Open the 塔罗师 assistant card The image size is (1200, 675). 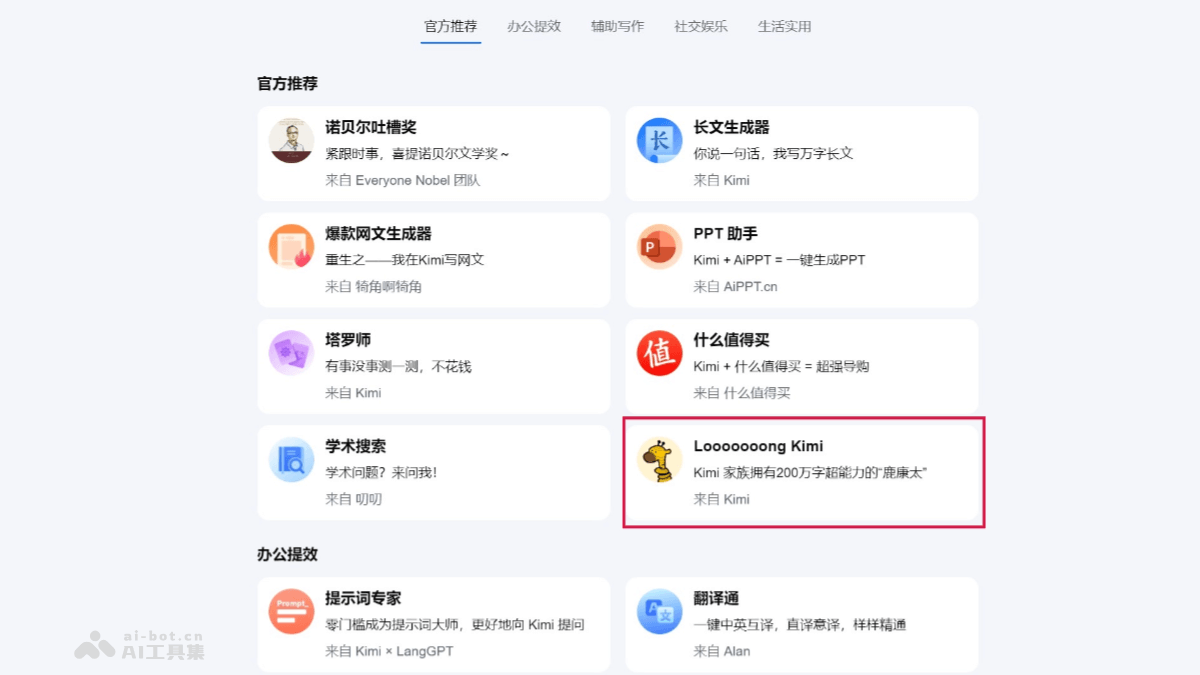point(434,366)
